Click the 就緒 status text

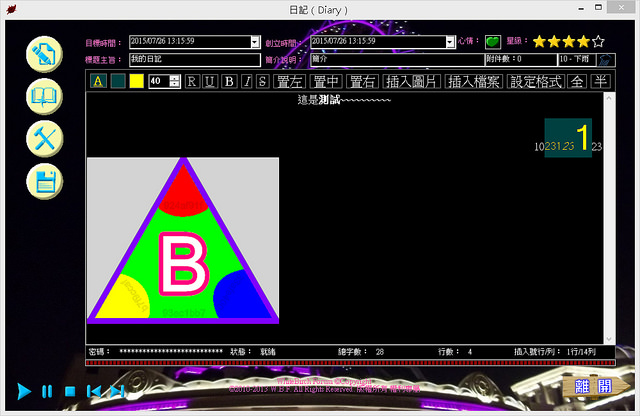click(268, 351)
